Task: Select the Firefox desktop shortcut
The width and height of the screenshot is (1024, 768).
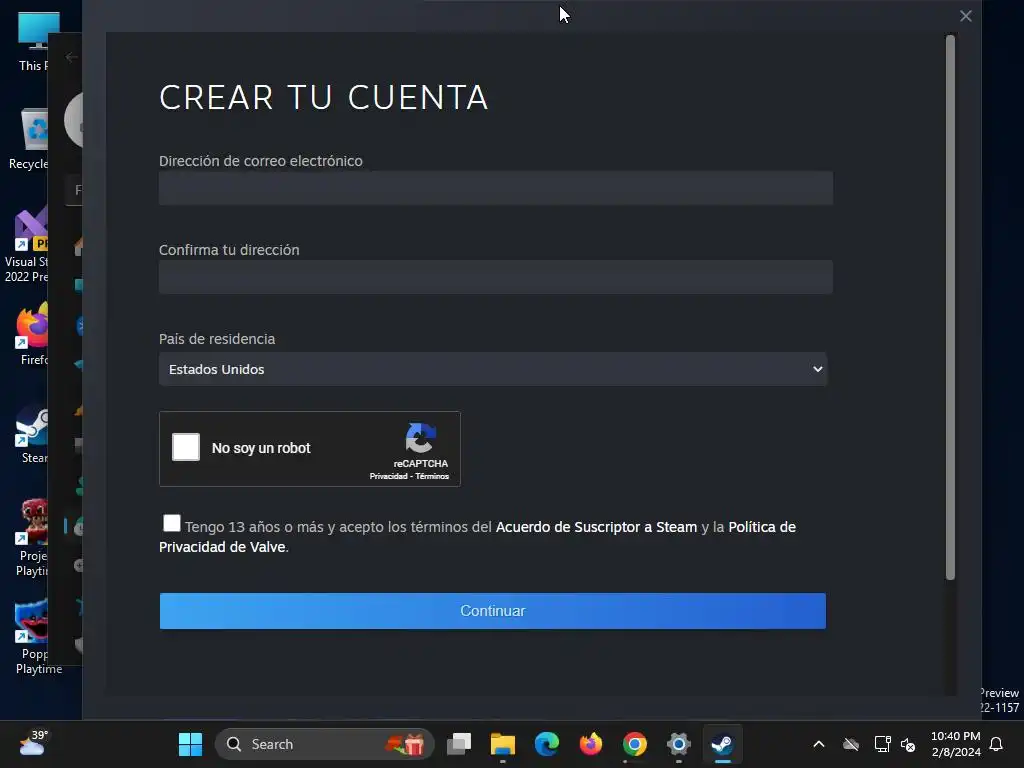Action: pyautogui.click(x=33, y=334)
